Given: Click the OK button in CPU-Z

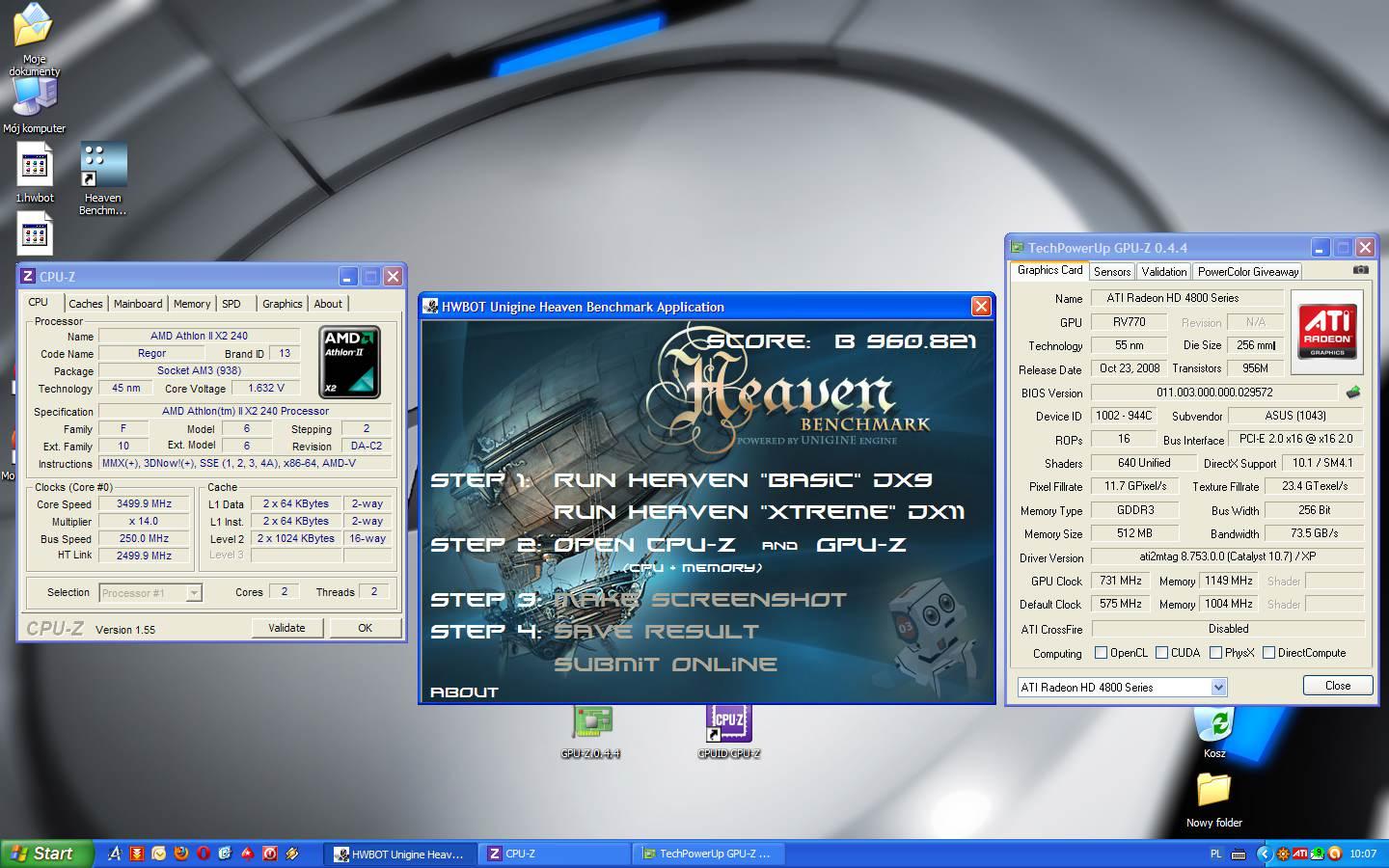Looking at the screenshot, I should pyautogui.click(x=365, y=628).
